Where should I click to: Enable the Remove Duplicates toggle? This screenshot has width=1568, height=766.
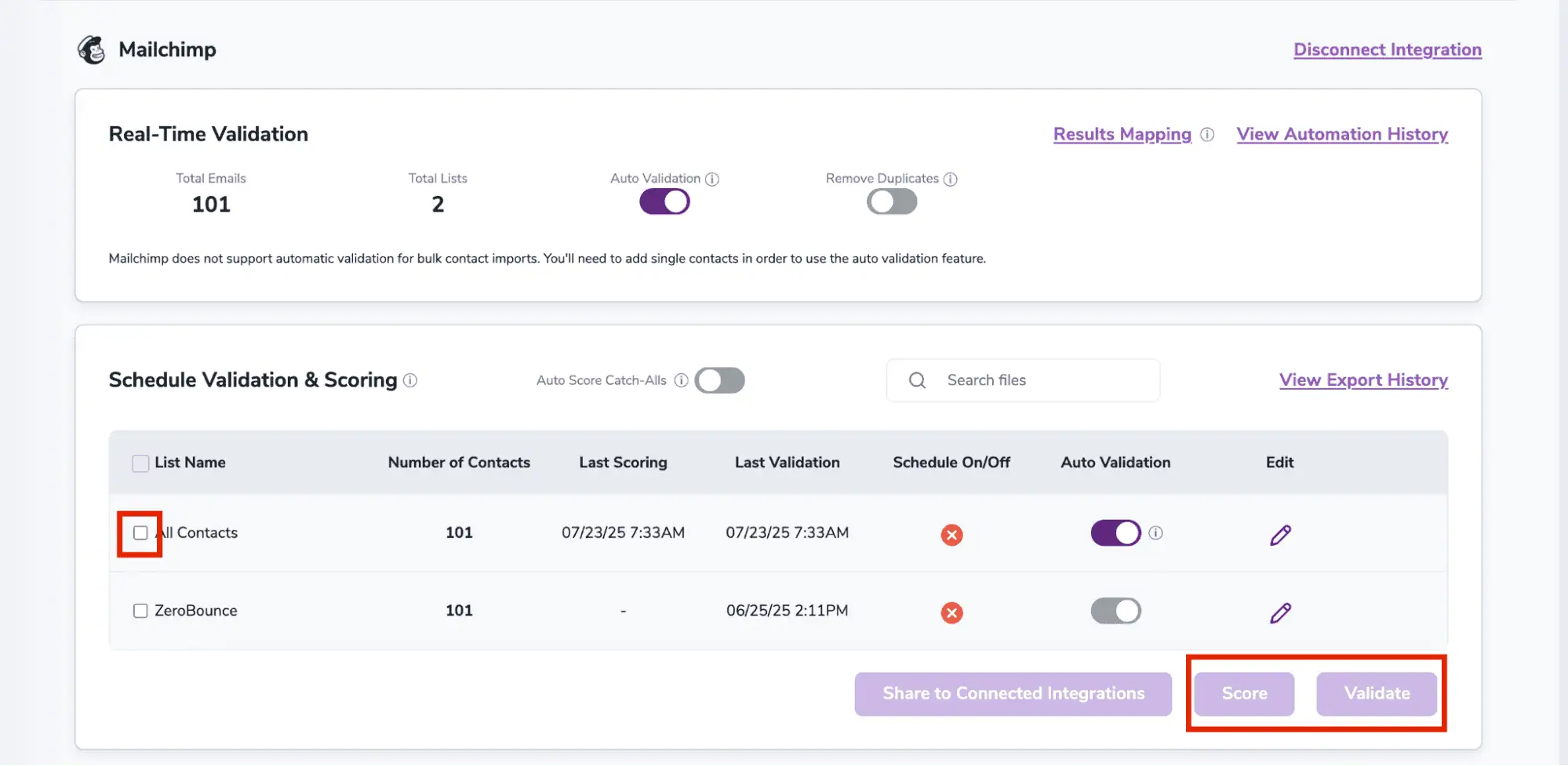891,201
